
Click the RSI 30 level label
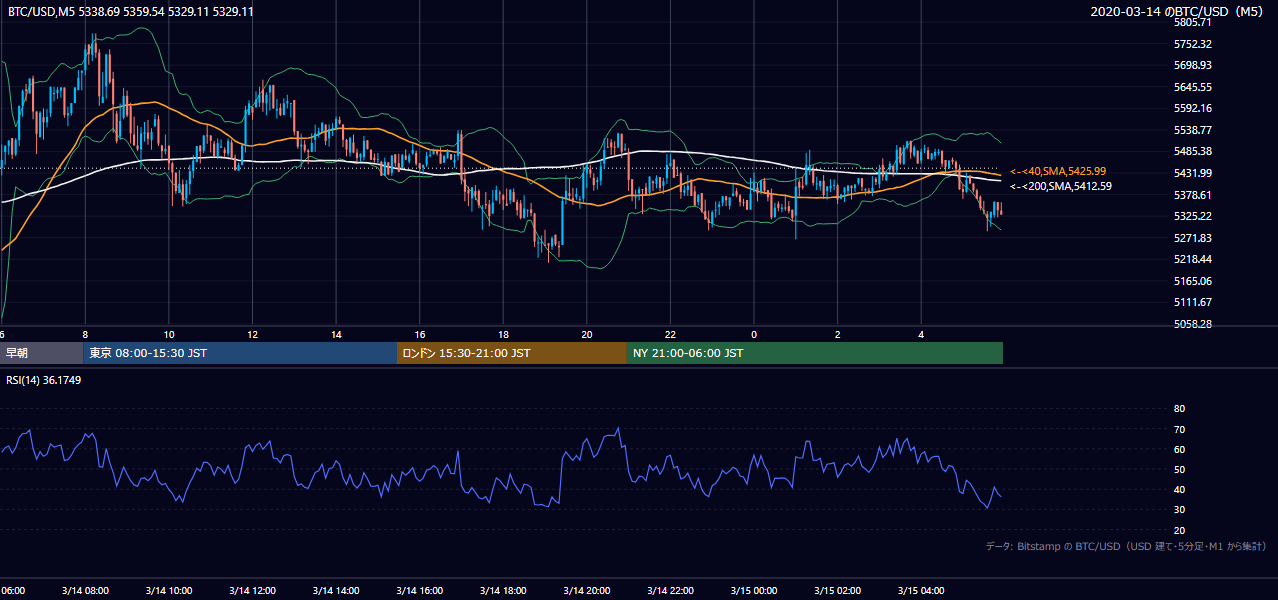coord(1179,510)
